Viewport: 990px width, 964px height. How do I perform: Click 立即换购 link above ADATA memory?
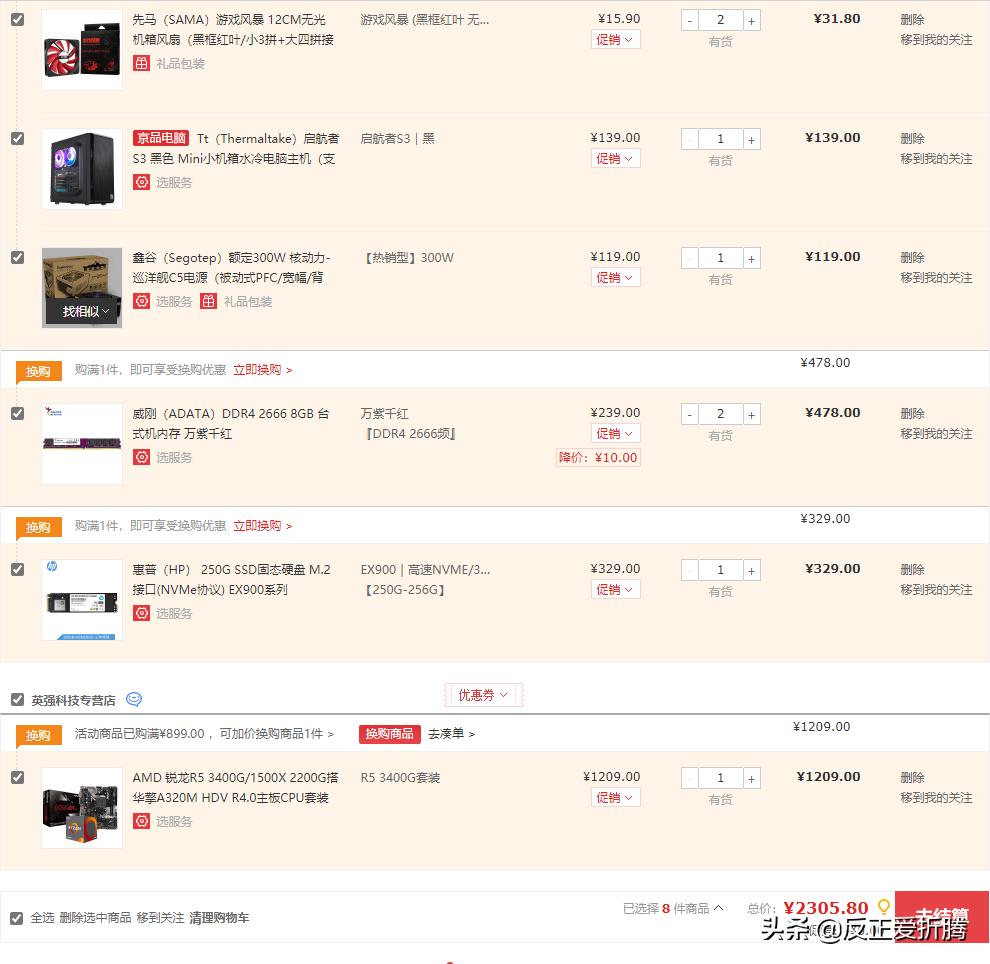pyautogui.click(x=263, y=369)
